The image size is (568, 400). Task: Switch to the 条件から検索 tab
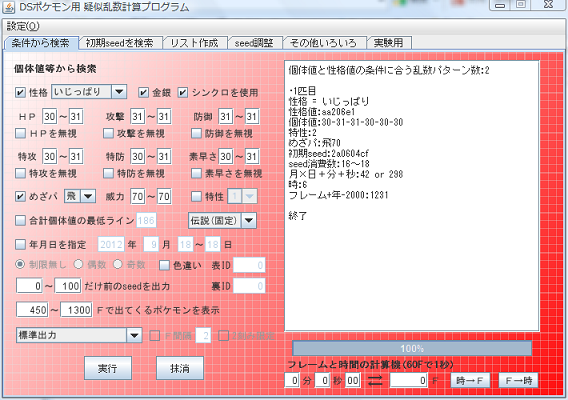(41, 43)
